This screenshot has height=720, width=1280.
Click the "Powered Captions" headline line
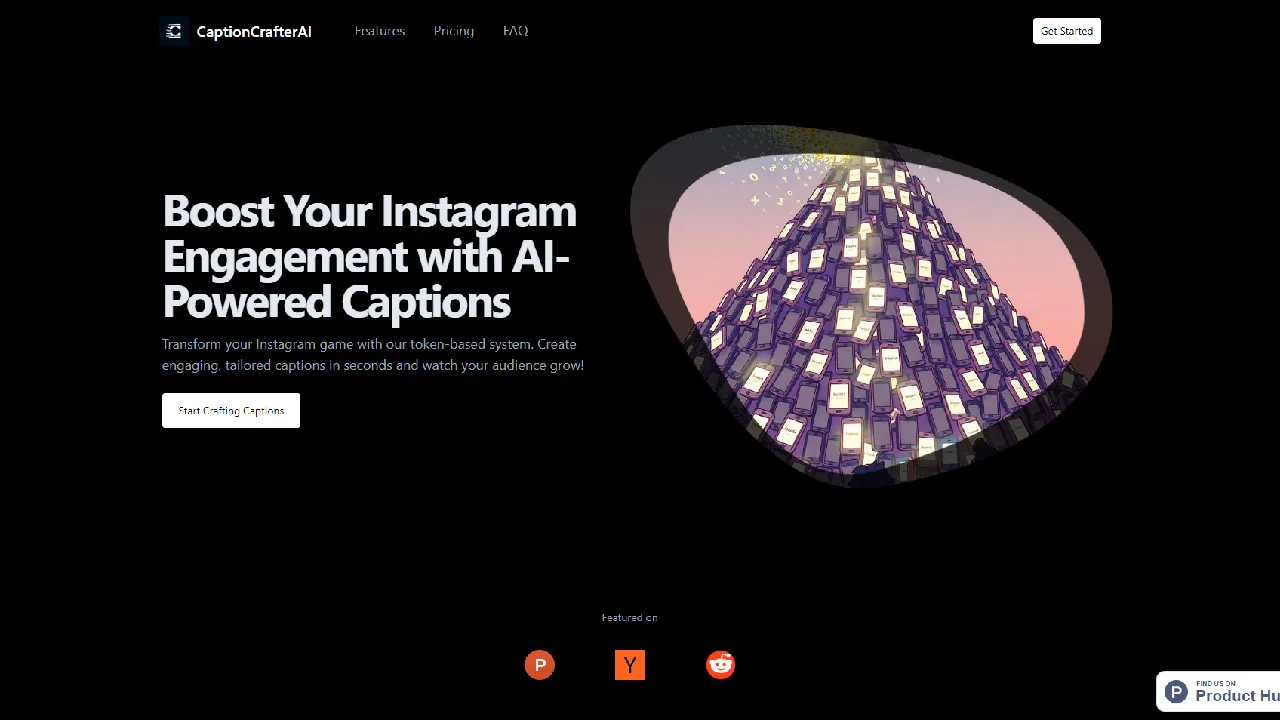click(336, 302)
